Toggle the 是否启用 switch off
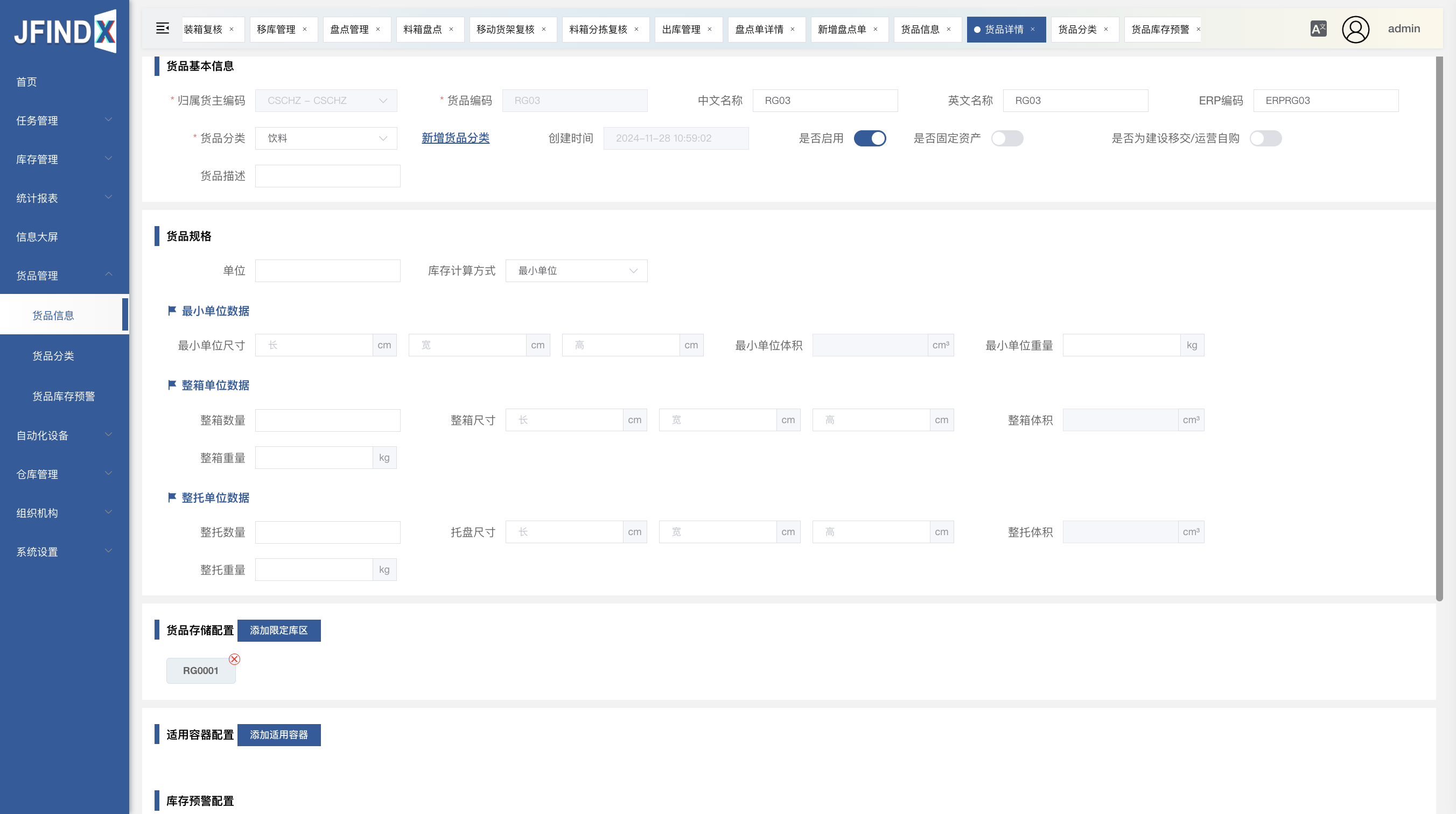This screenshot has height=814, width=1456. 870,138
